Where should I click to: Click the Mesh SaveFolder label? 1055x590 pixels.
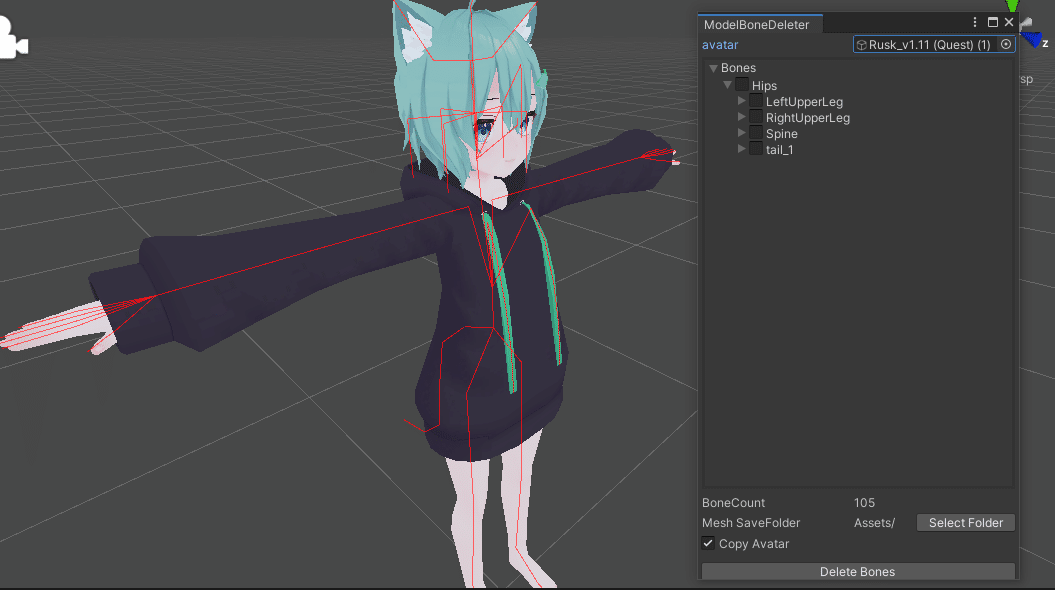(751, 523)
